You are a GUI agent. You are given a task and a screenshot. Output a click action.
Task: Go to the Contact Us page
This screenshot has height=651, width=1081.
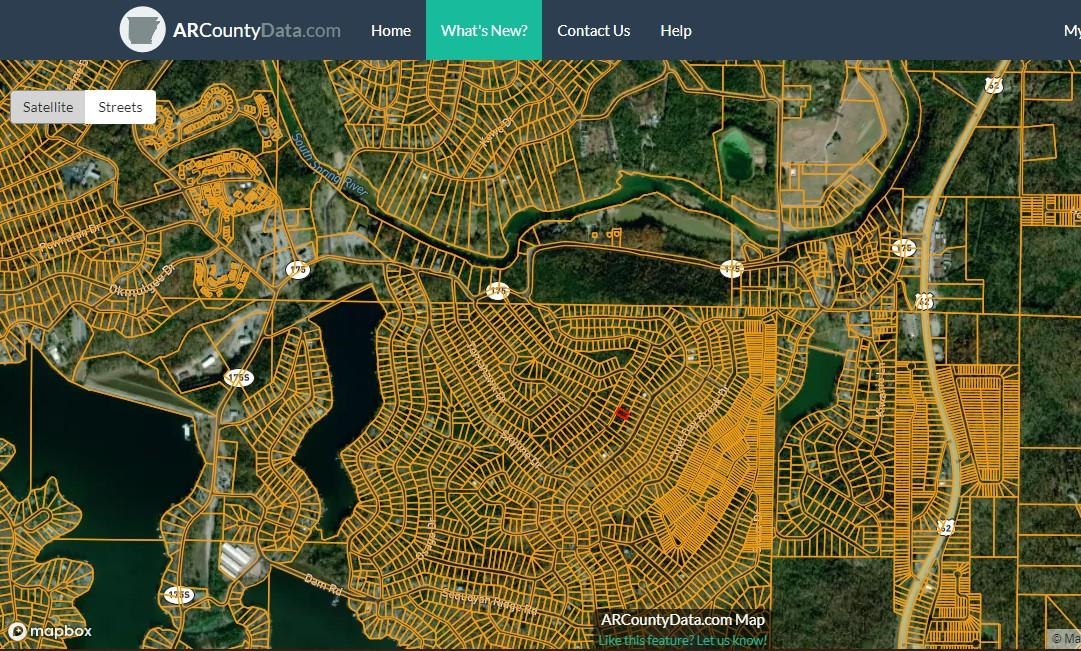point(593,30)
